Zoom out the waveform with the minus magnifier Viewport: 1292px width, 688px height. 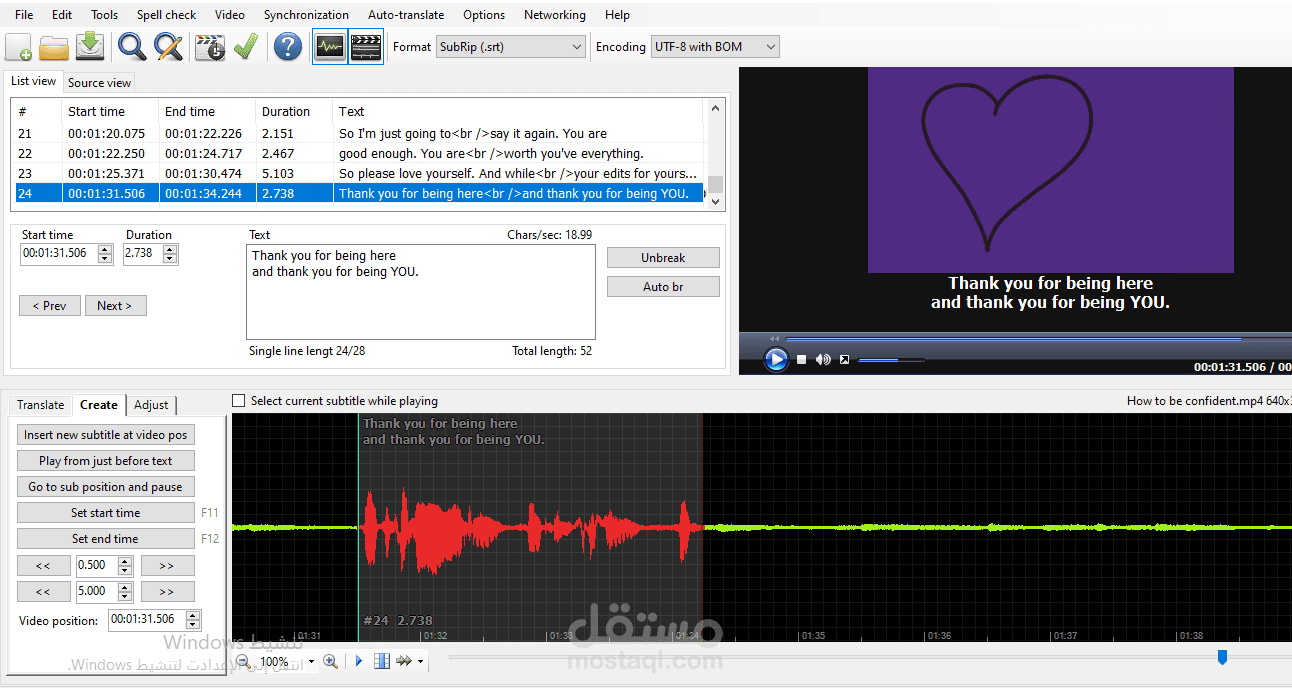click(243, 661)
